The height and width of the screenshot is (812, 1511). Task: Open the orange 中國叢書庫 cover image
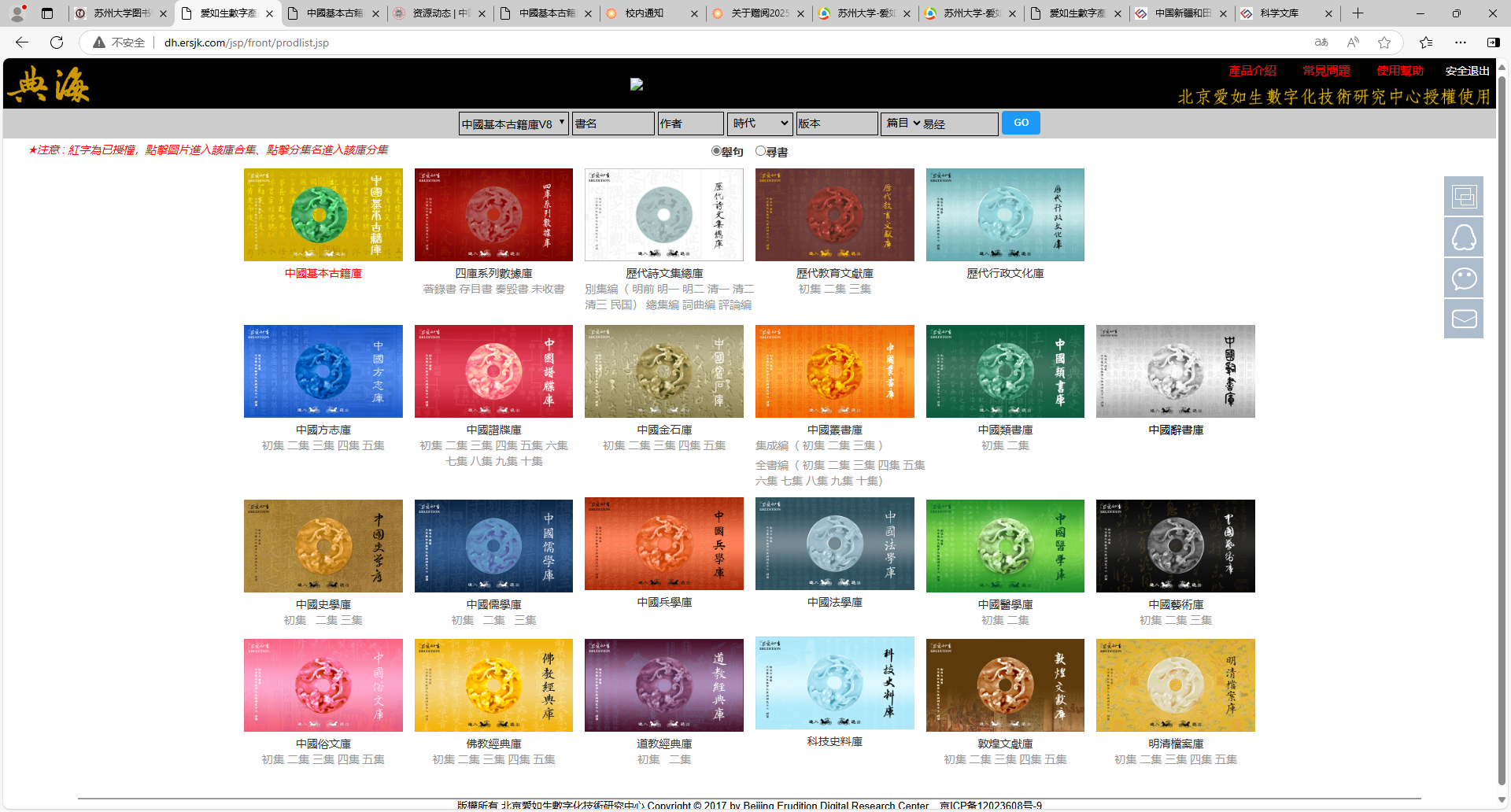tap(835, 371)
